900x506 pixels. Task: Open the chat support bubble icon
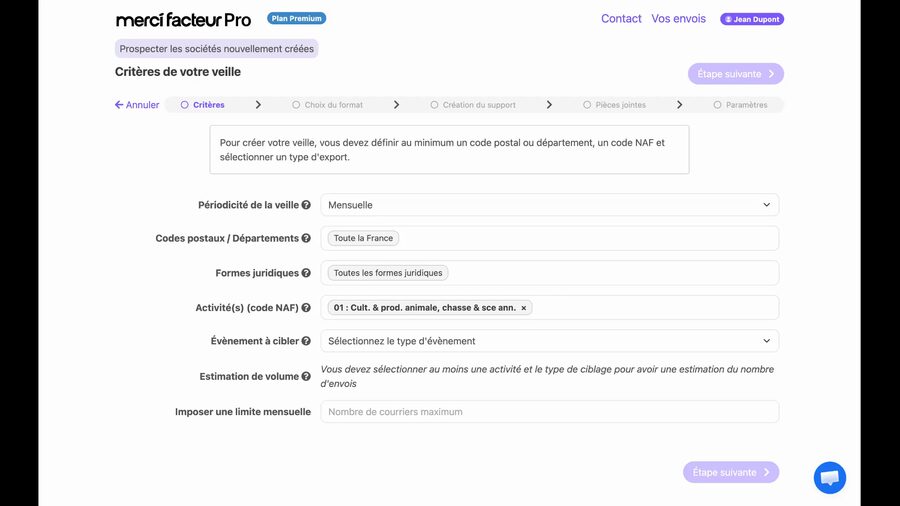829,477
